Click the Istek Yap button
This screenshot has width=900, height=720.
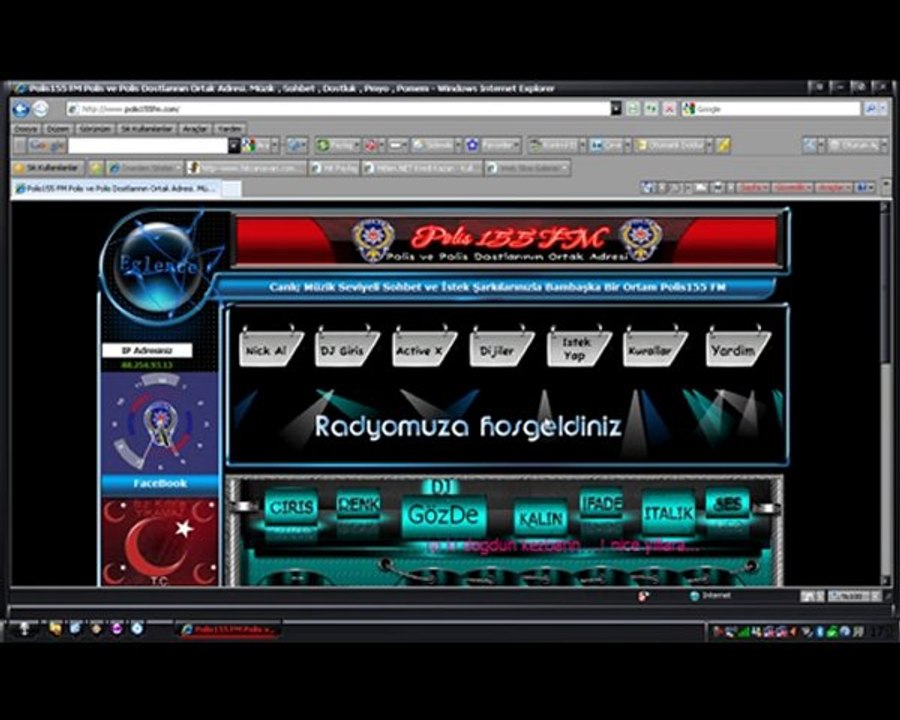click(x=579, y=347)
